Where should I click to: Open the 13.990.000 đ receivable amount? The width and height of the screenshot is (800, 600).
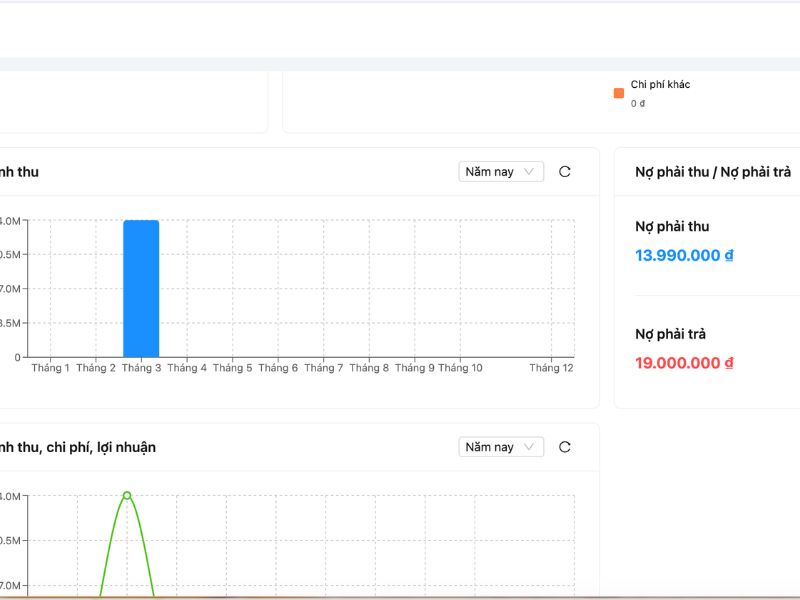684,255
